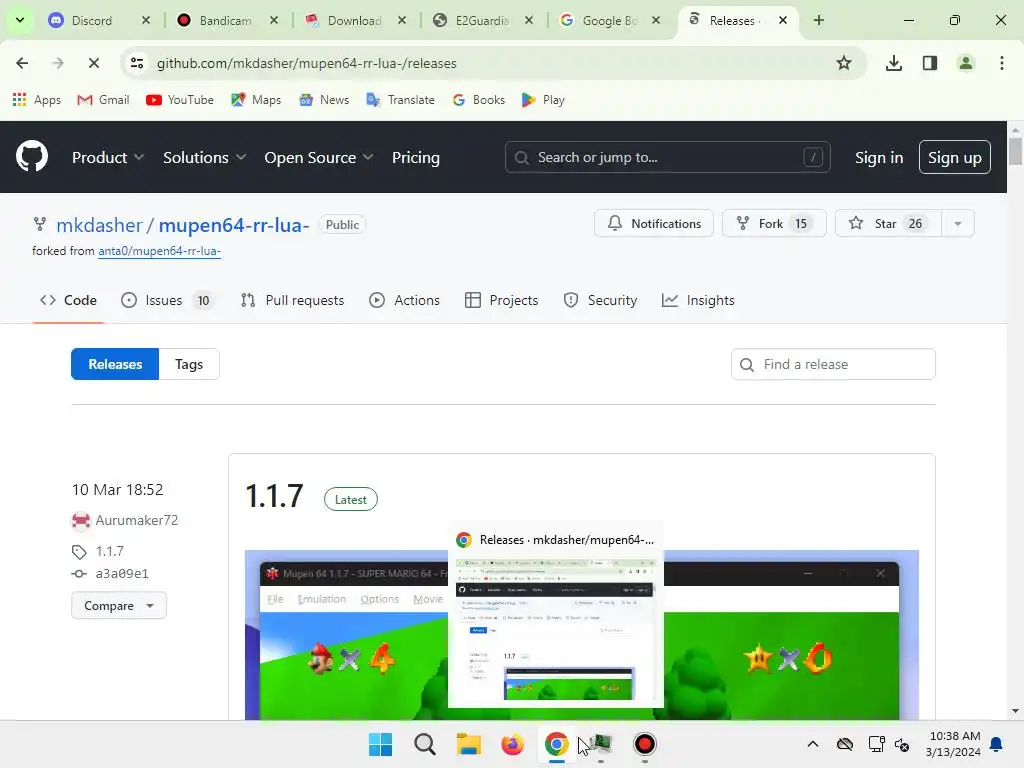Open the mkdasher user link
This screenshot has width=1024, height=768.
99,225
